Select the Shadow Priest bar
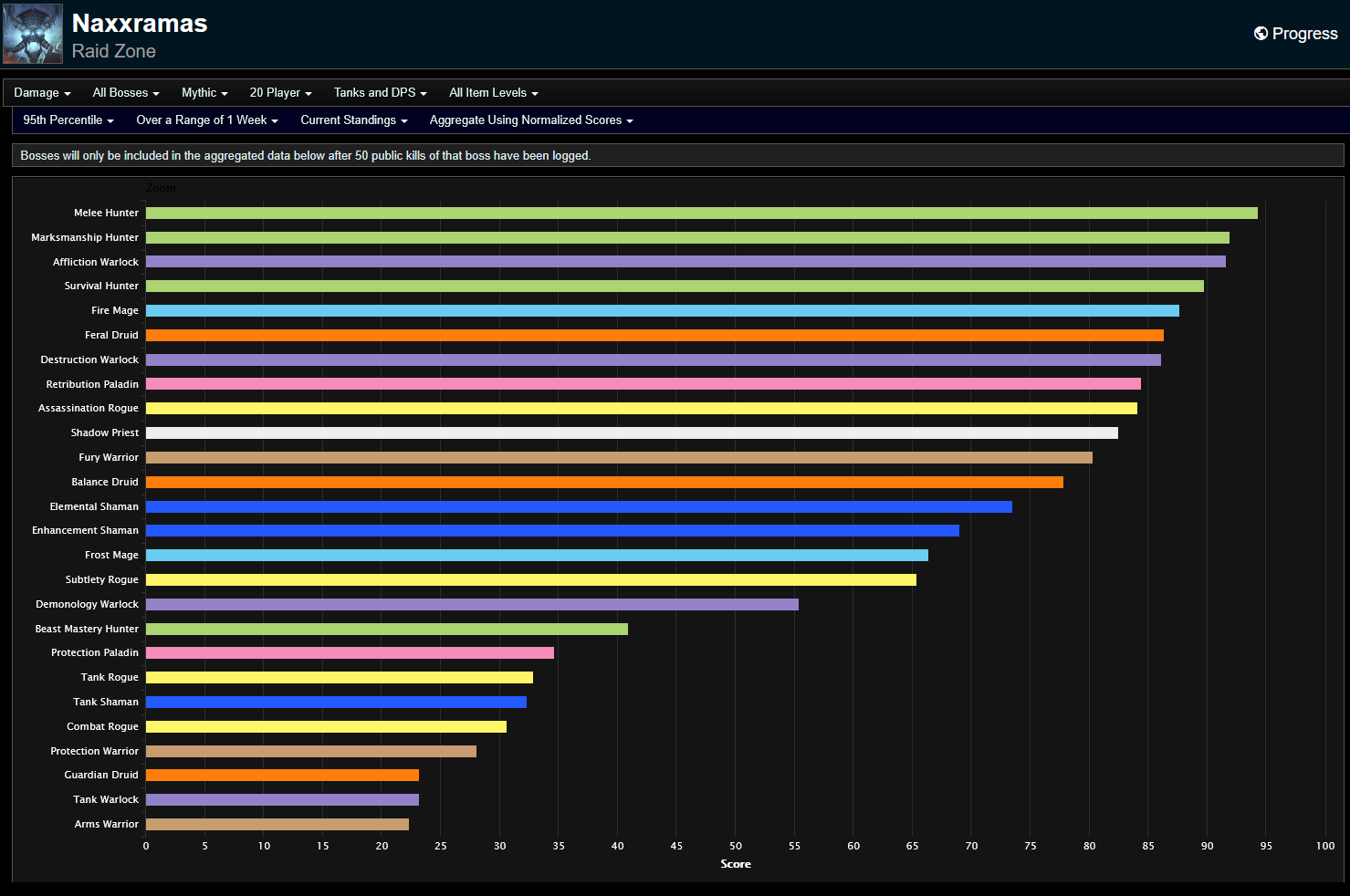 pos(630,432)
